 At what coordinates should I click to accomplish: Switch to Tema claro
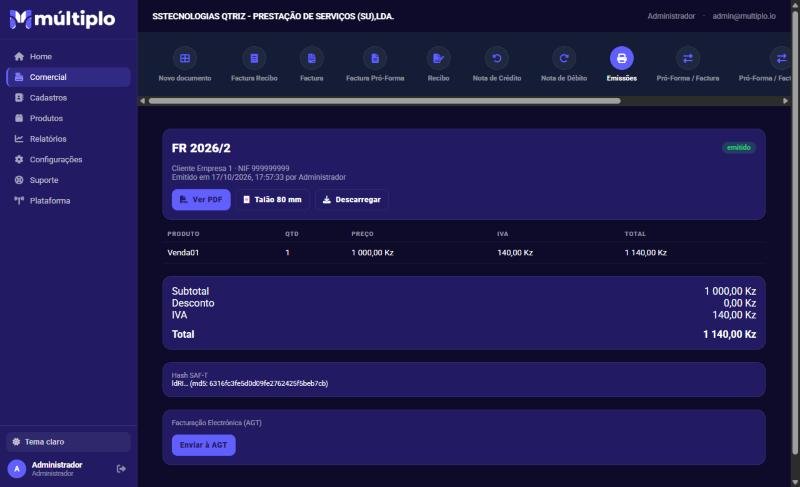point(68,442)
